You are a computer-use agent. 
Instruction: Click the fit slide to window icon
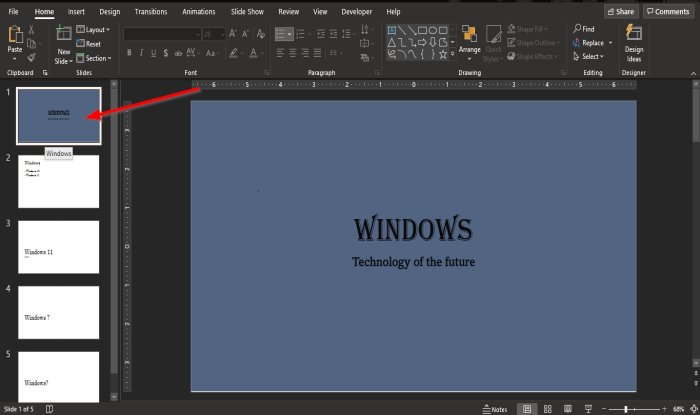[x=693, y=409]
